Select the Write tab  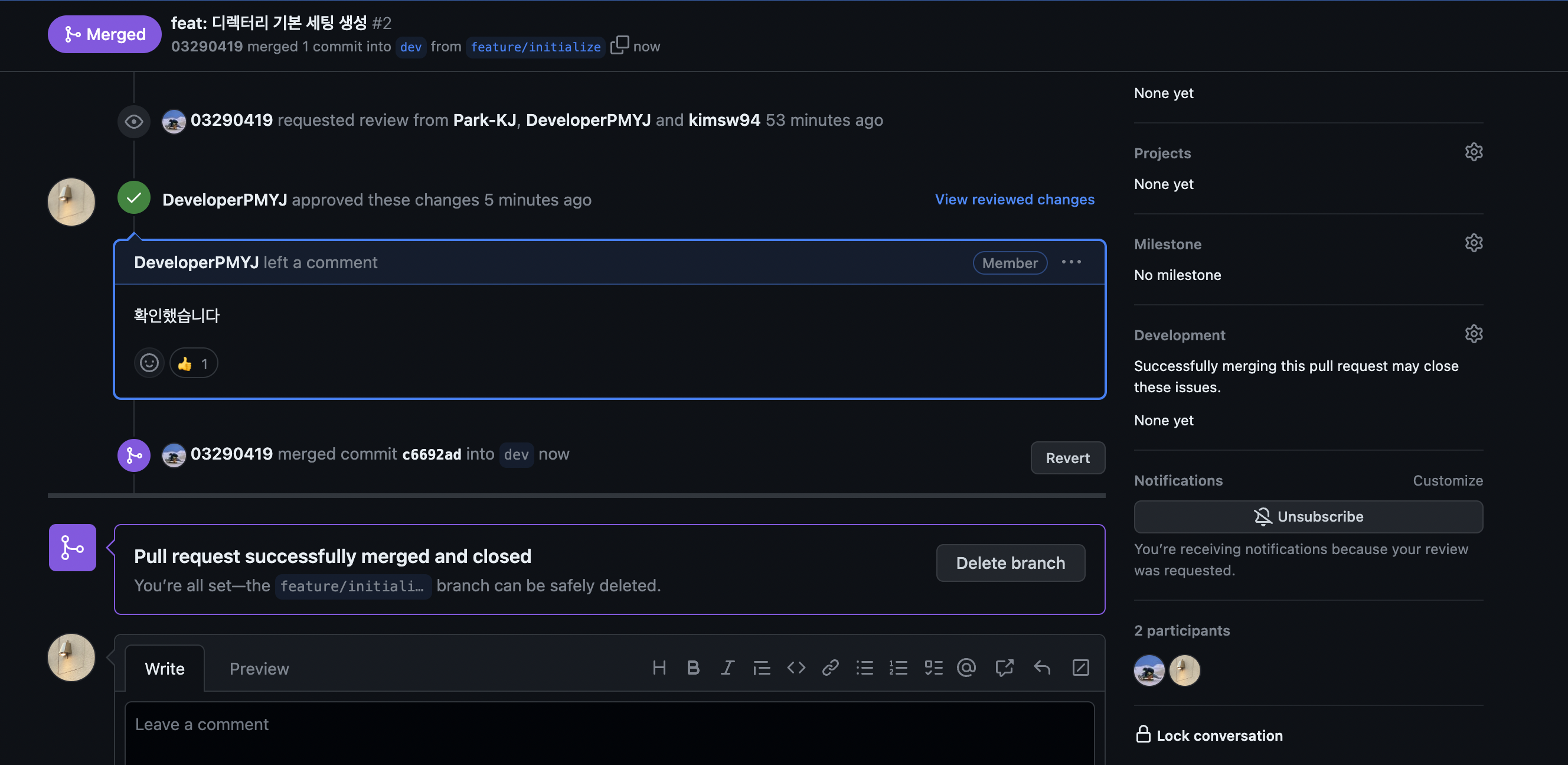(164, 669)
